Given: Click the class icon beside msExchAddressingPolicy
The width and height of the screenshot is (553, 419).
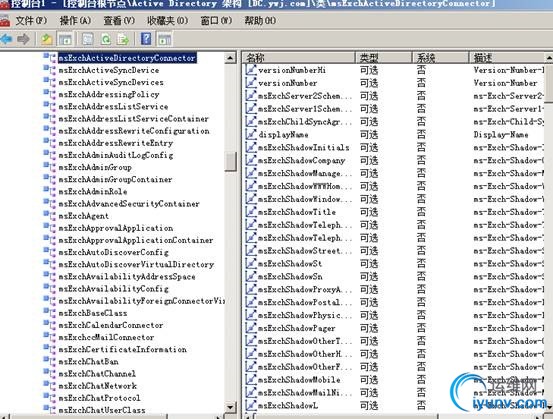Looking at the screenshot, I should pyautogui.click(x=50, y=94).
